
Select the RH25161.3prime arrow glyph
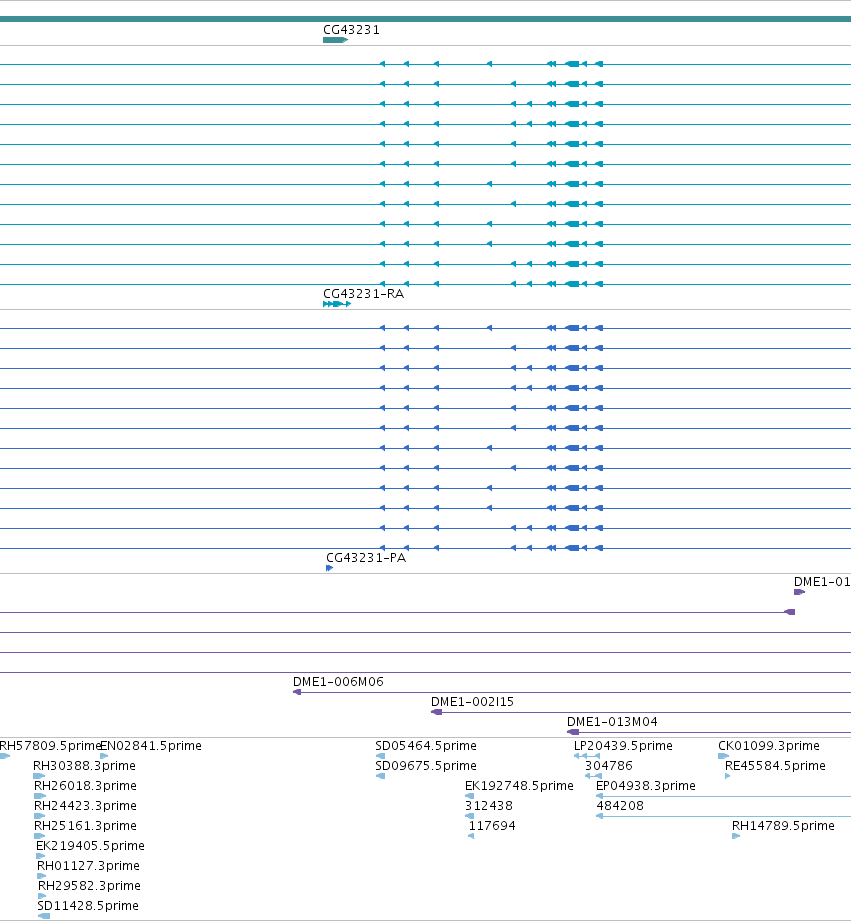coord(40,836)
